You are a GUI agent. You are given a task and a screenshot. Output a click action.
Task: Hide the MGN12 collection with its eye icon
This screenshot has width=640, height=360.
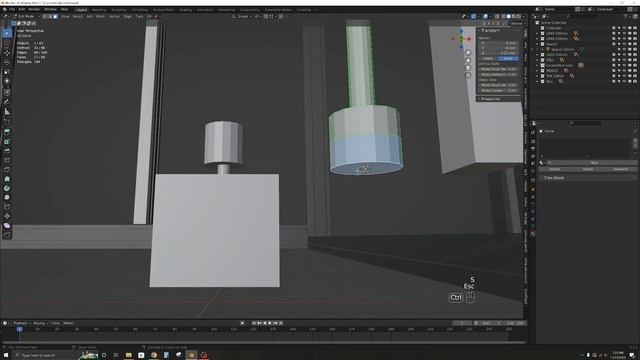[624, 70]
